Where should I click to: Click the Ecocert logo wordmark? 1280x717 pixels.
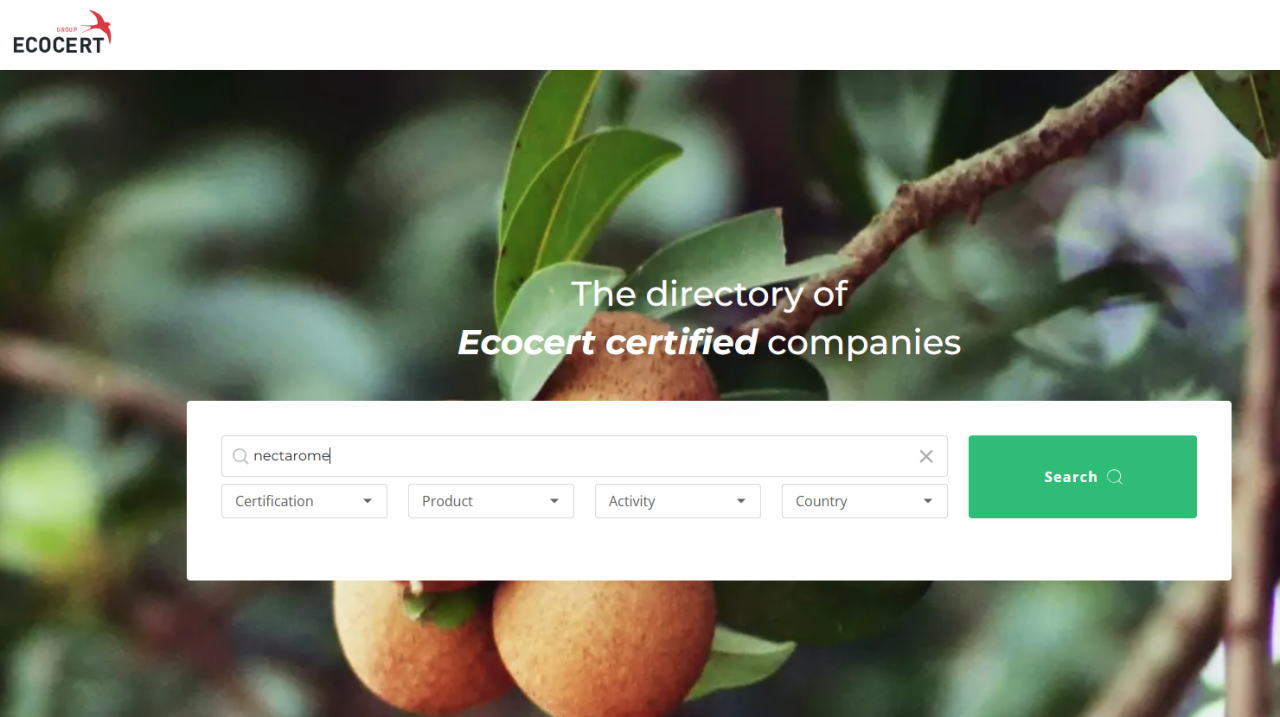click(58, 44)
